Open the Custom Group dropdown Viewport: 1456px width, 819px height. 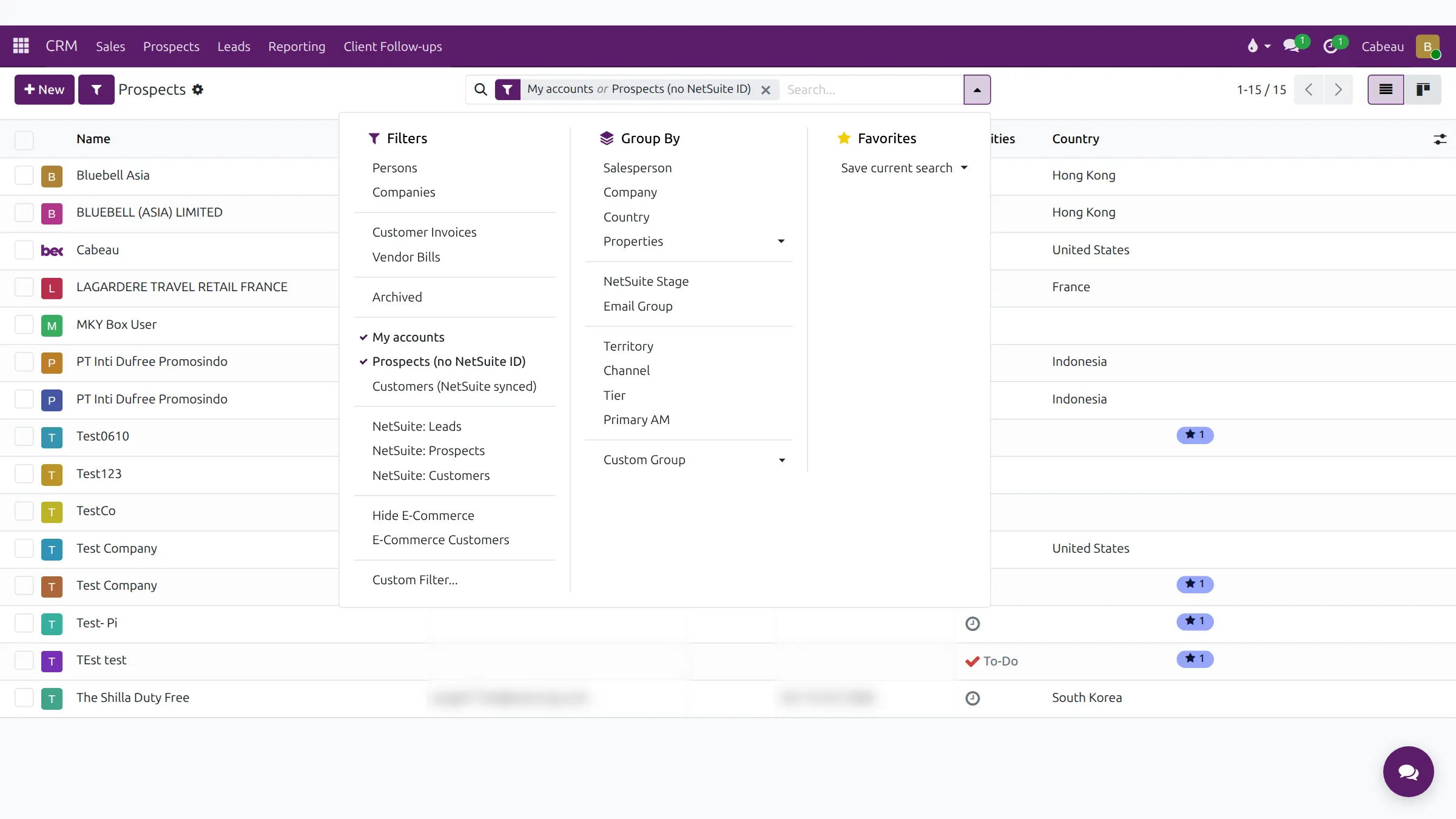[693, 460]
